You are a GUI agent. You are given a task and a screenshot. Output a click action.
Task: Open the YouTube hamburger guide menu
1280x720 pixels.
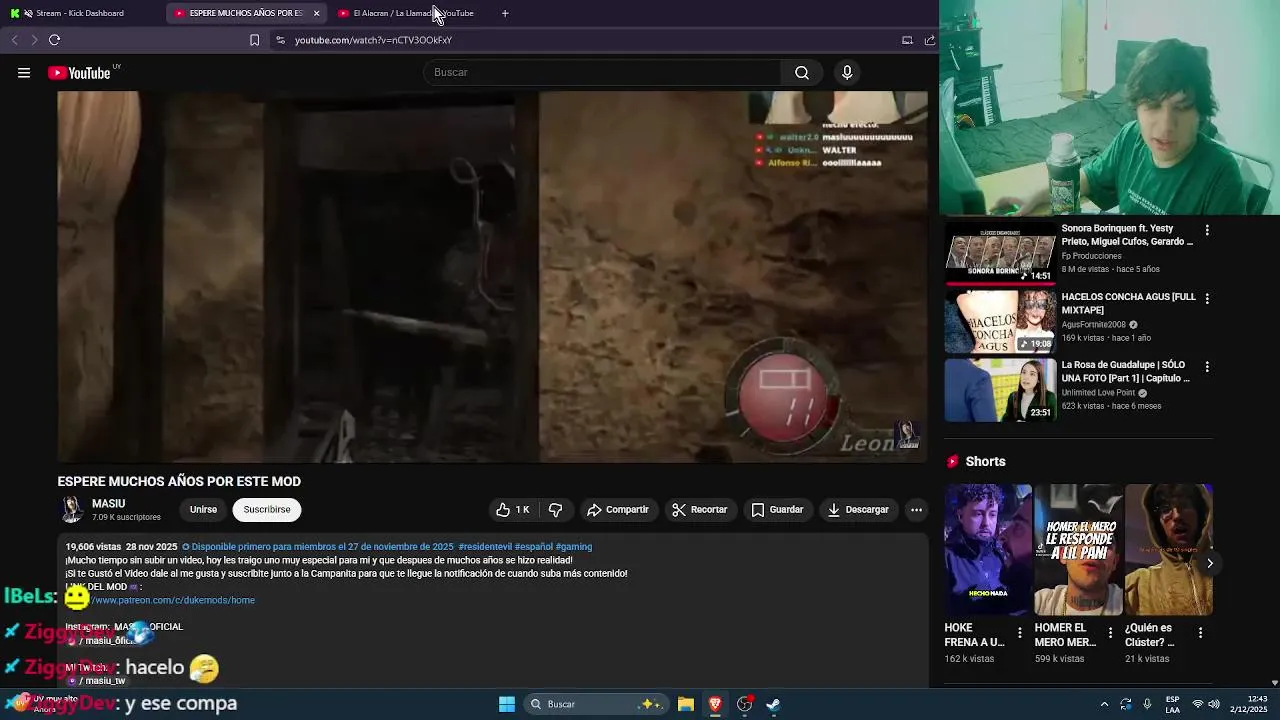[x=24, y=72]
